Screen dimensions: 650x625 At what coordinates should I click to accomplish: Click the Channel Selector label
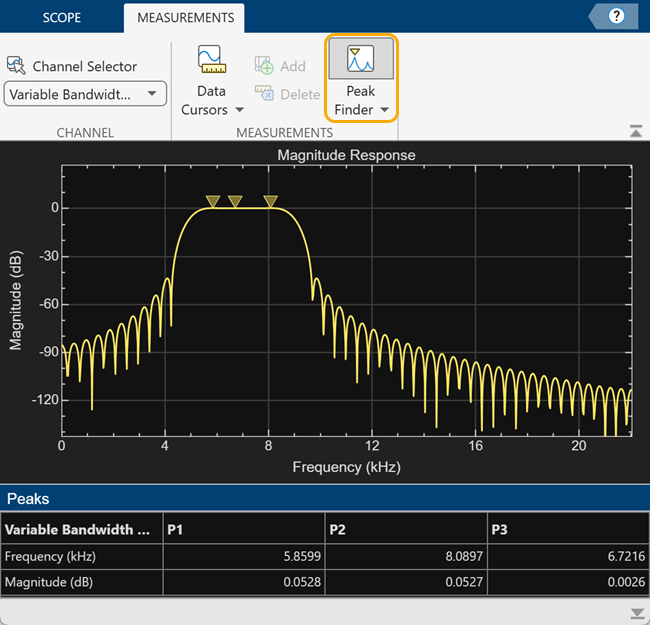pos(85,66)
